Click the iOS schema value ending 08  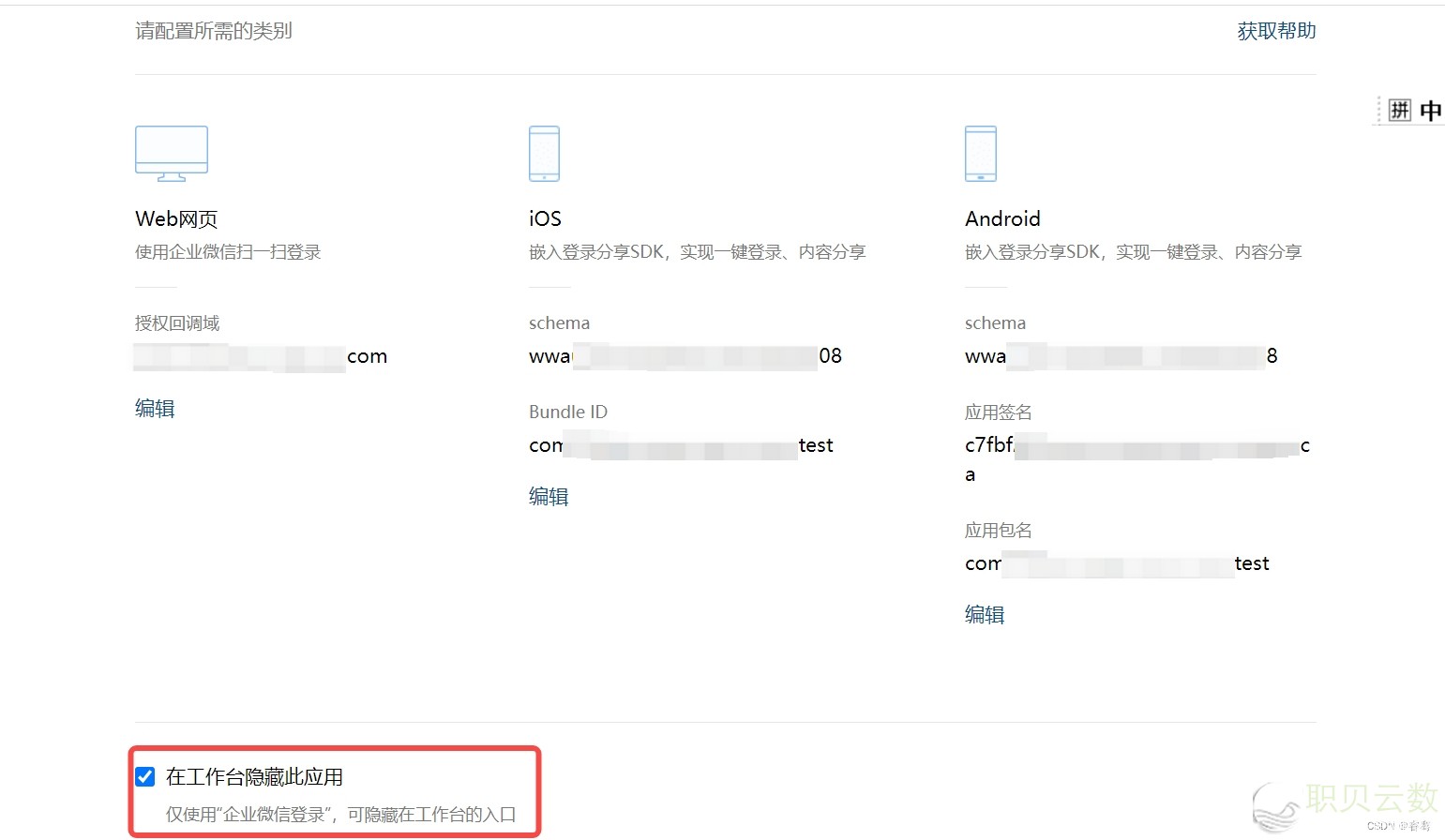(685, 356)
